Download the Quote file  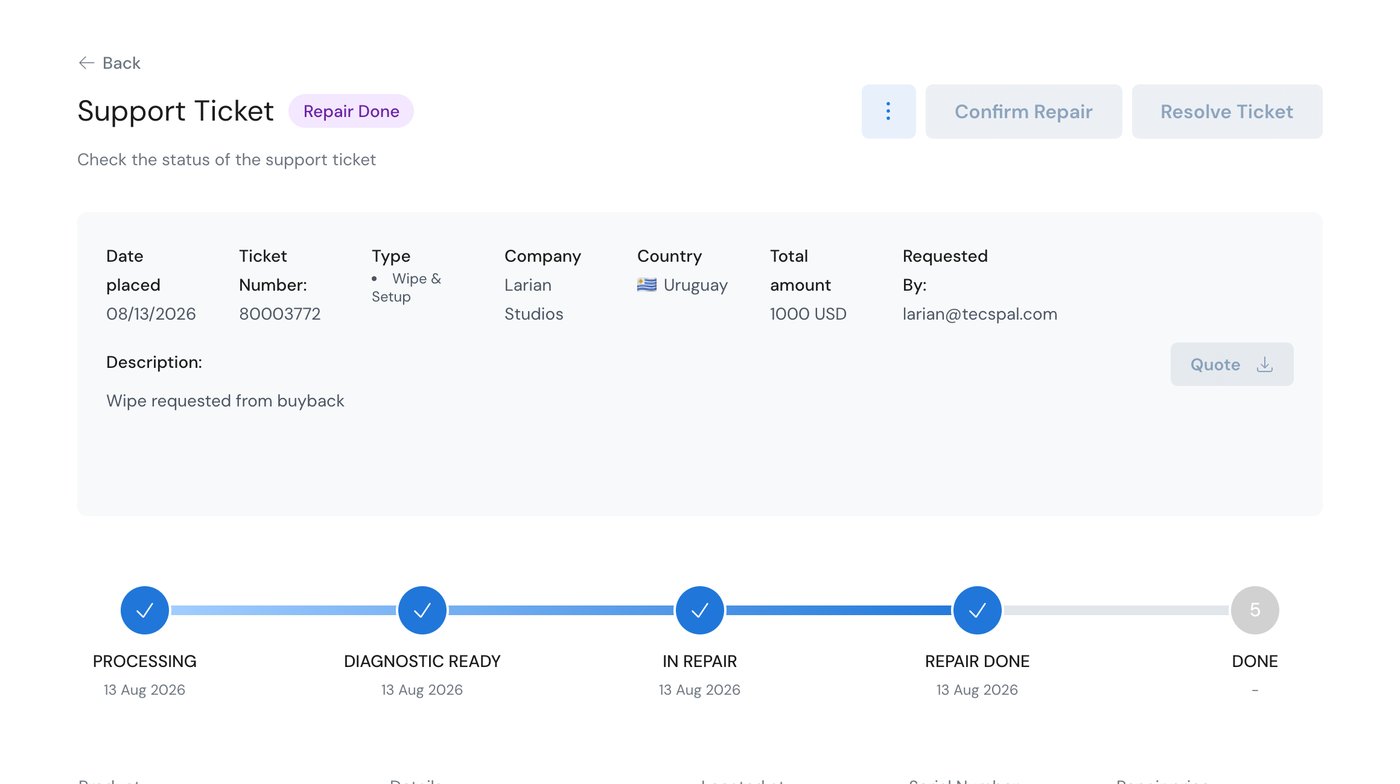[1231, 364]
